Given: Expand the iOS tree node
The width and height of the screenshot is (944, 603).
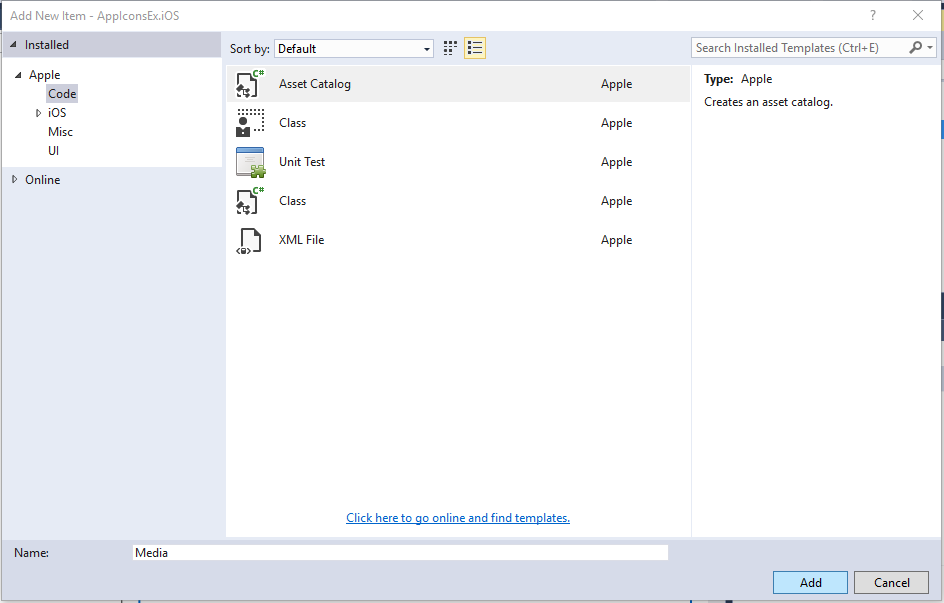Looking at the screenshot, I should [x=39, y=113].
